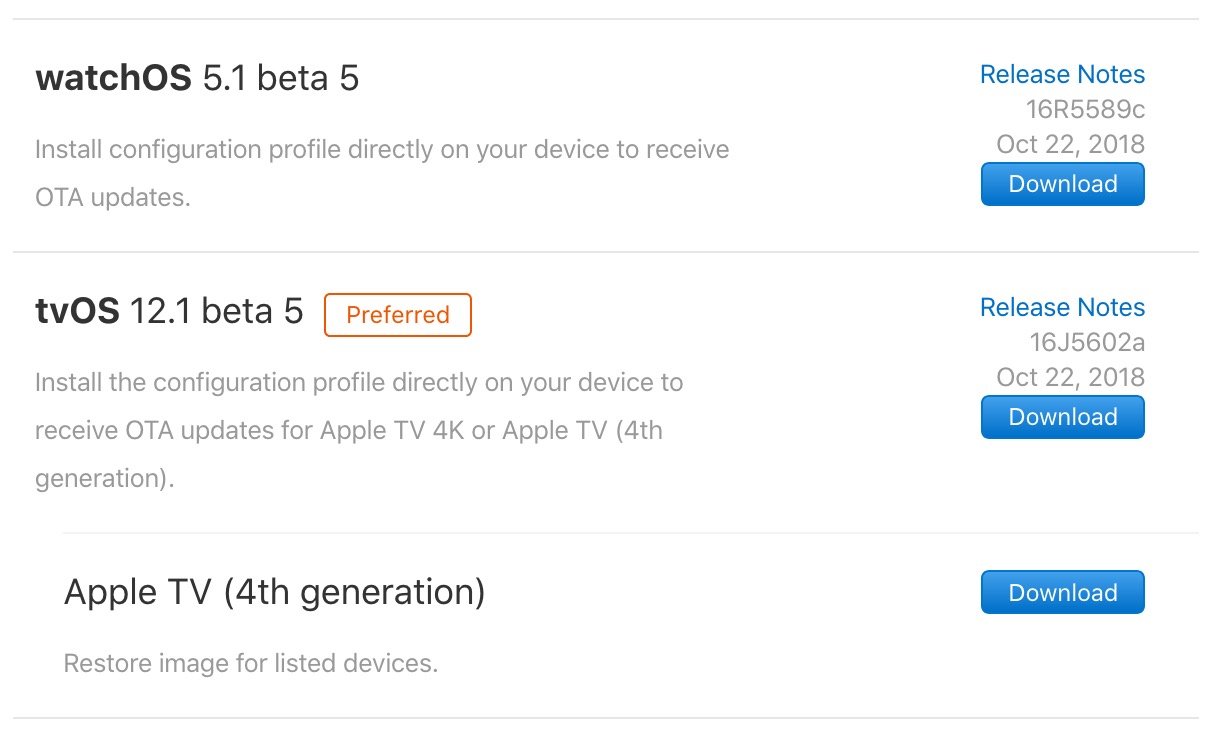Open the watchOS 5.1 Release Notes link
This screenshot has width=1210, height=736.
pos(1062,75)
